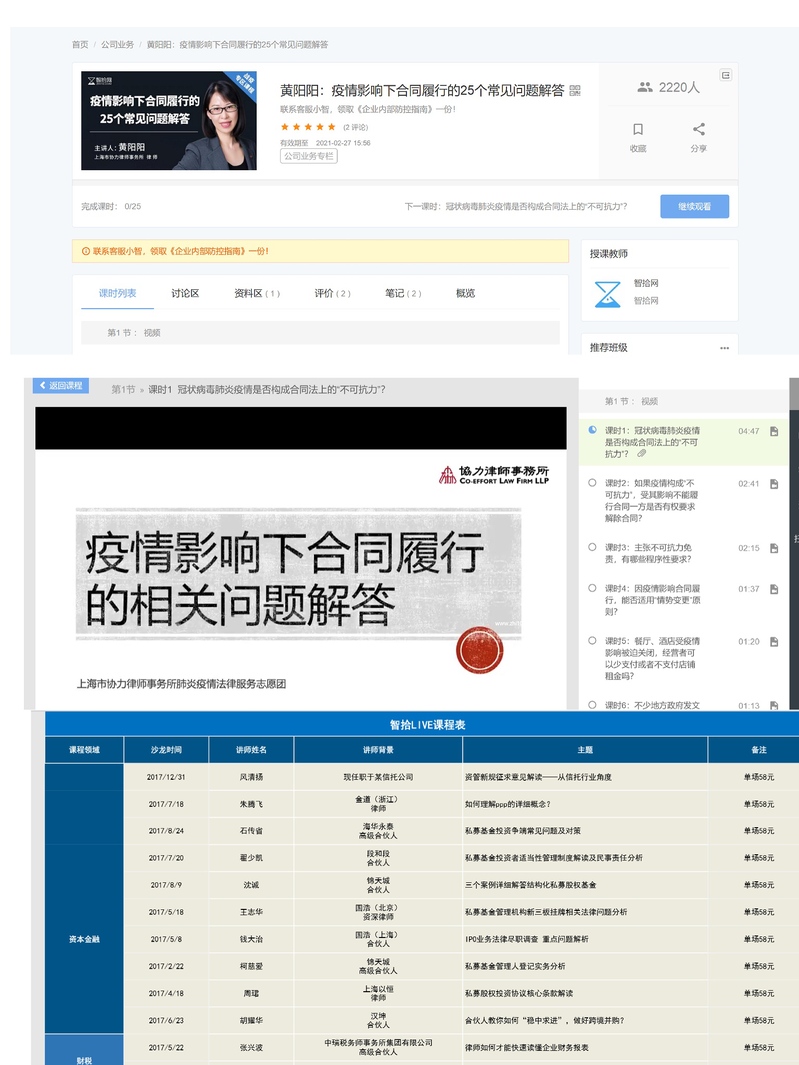Image resolution: width=799 pixels, height=1065 pixels.
Task: Select the 课时3 status circle
Action: (592, 547)
